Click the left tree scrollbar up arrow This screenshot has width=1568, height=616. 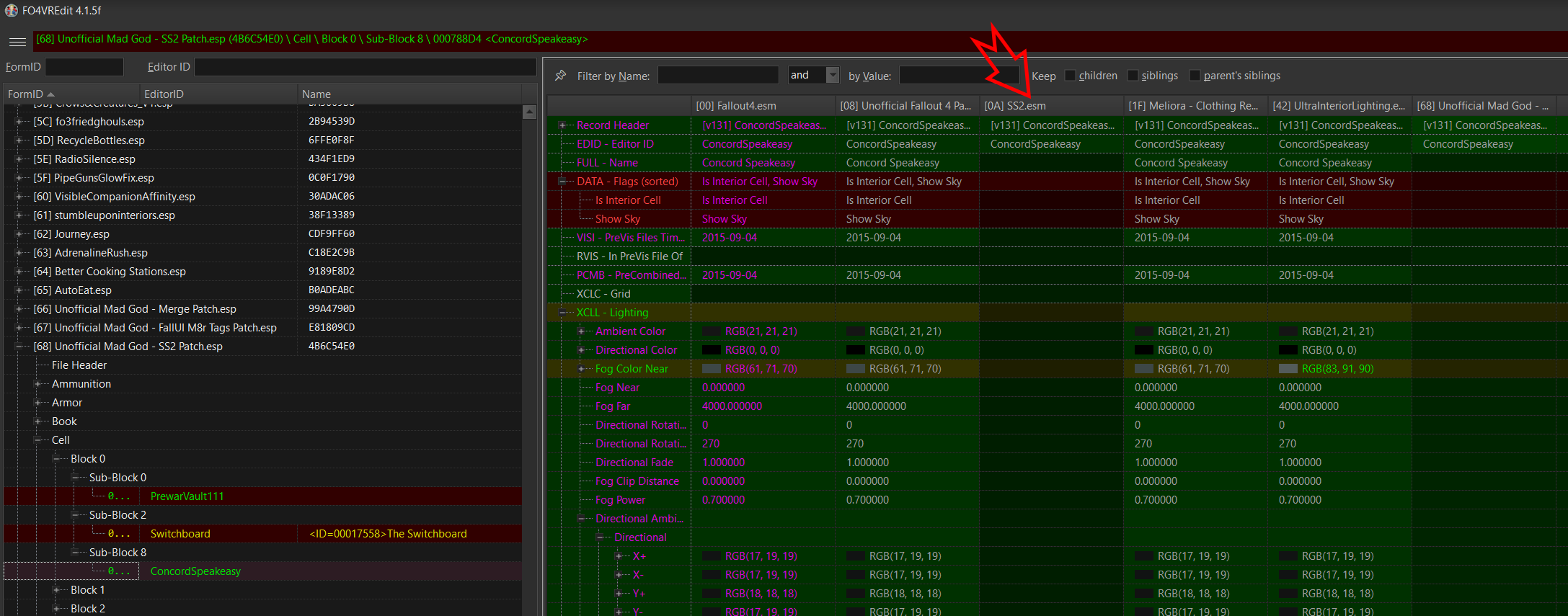coord(529,112)
